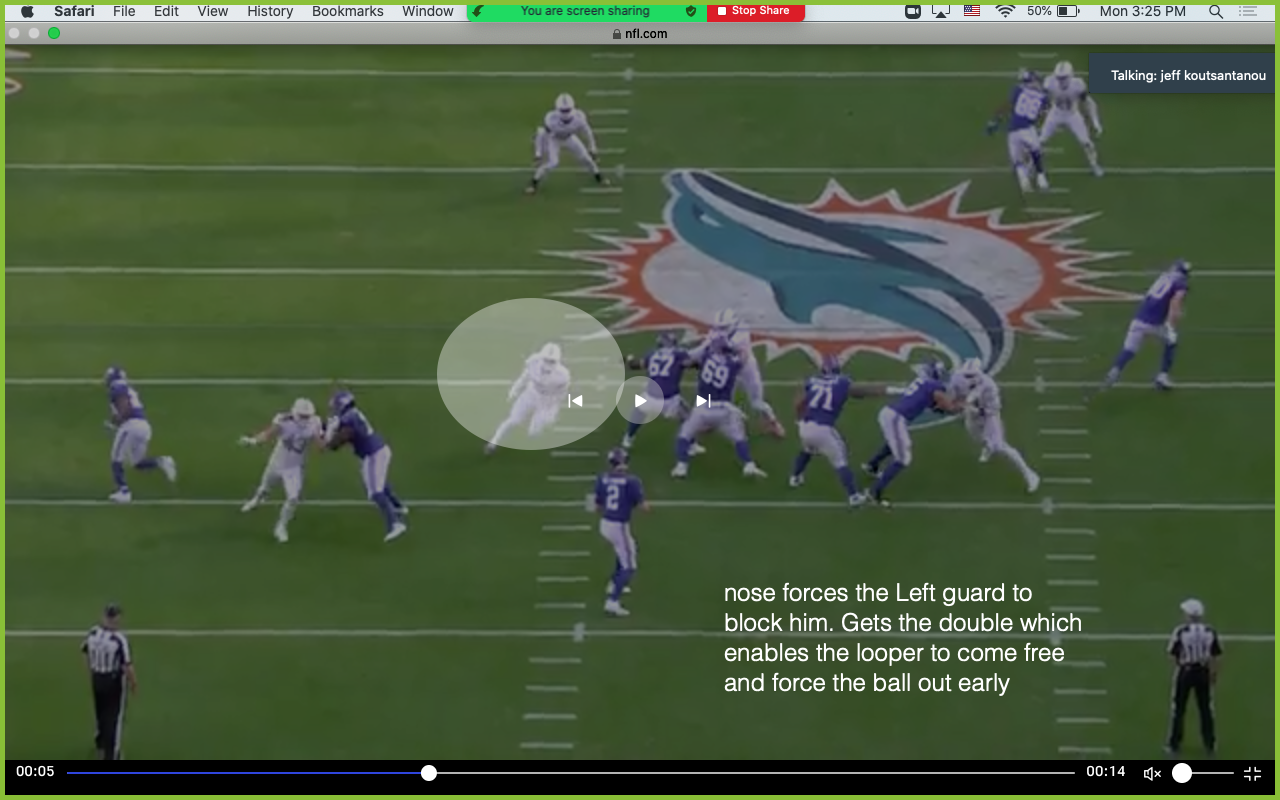Click the 00:14 duration label
Viewport: 1280px width, 800px height.
click(x=1106, y=772)
